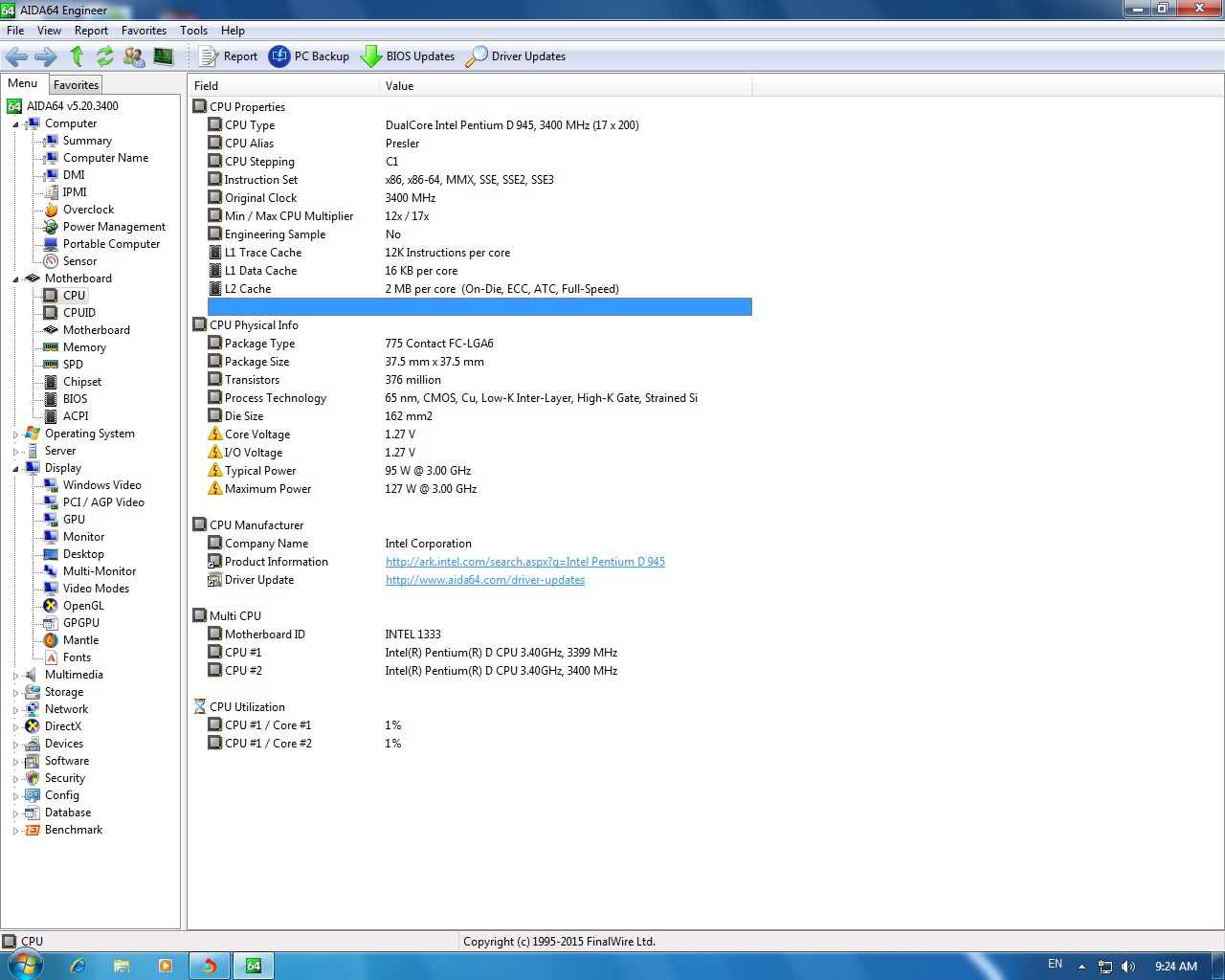Open Multi-Monitor in the tree
Image resolution: width=1225 pixels, height=980 pixels.
pyautogui.click(x=100, y=571)
